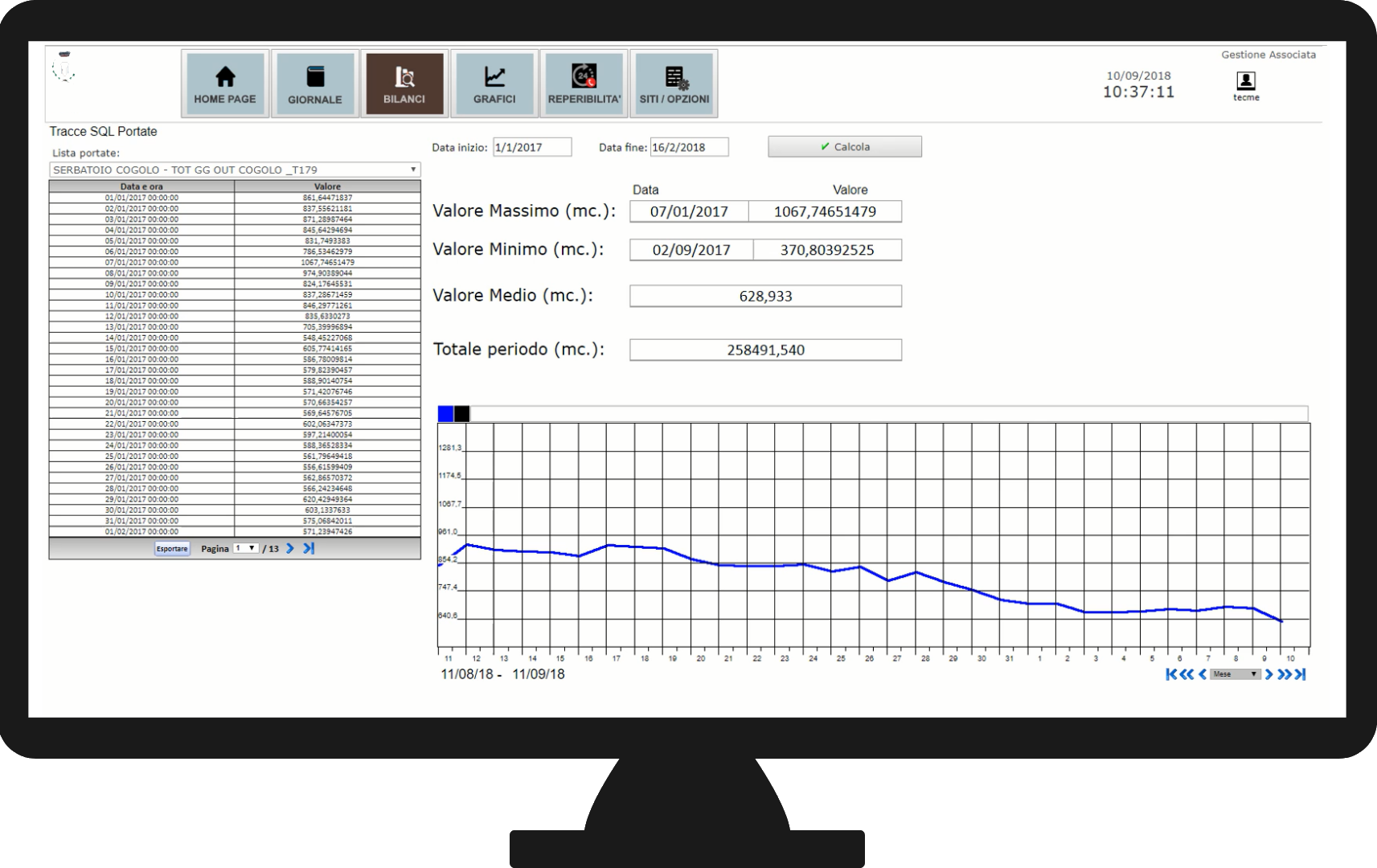Open the GRAFICI charts section
Viewport: 1377px width, 868px height.
494,84
